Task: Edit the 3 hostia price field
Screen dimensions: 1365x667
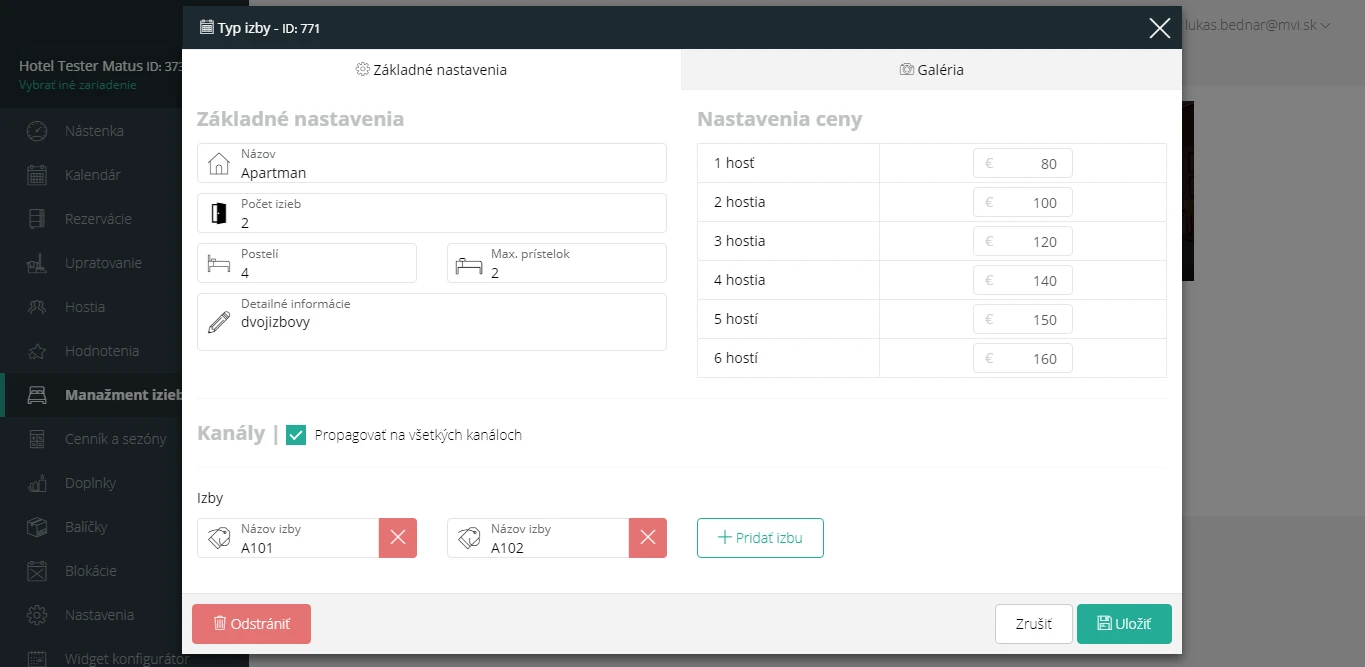Action: 1023,241
